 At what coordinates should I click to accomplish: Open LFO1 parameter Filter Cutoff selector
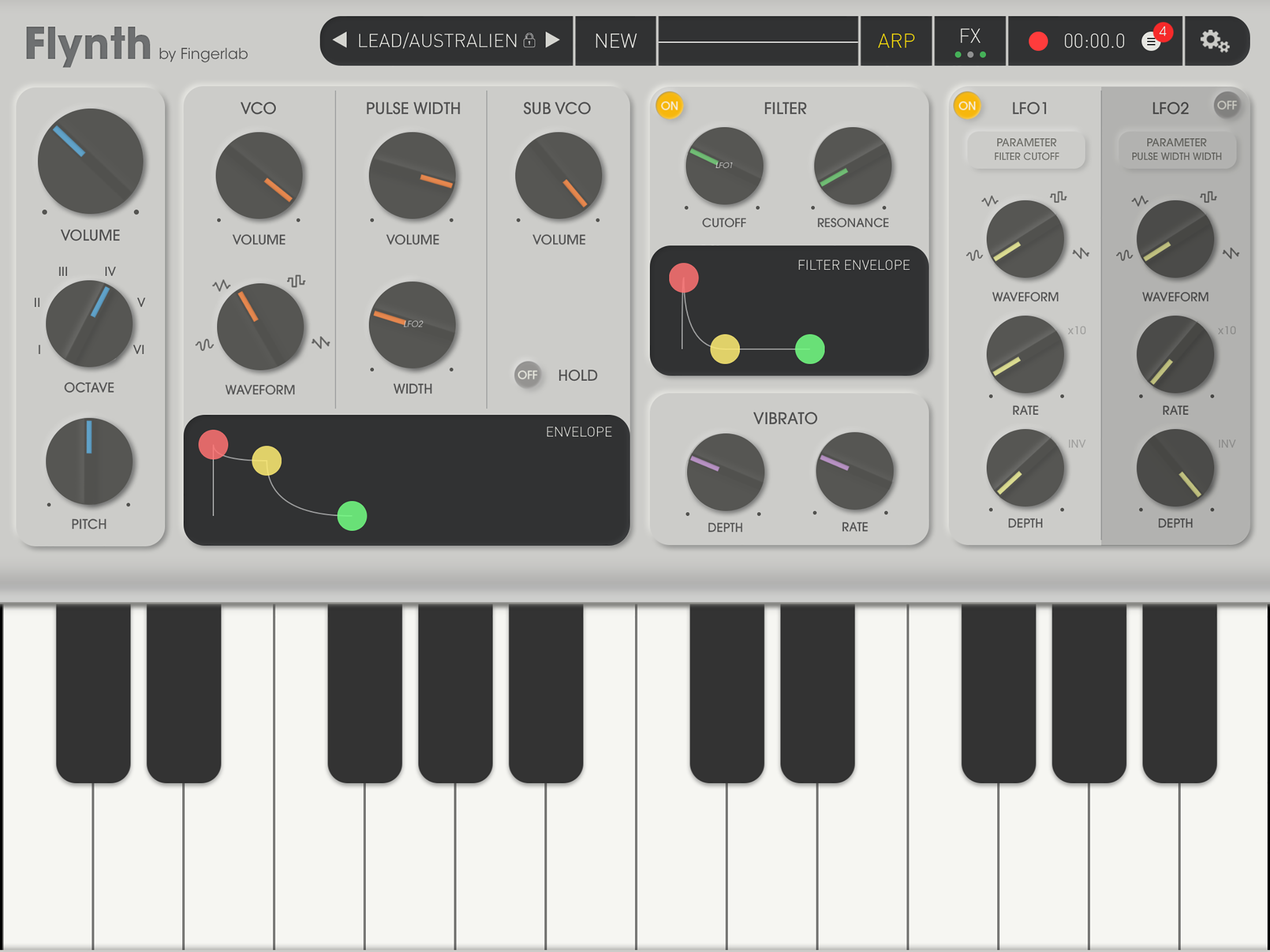click(1026, 149)
